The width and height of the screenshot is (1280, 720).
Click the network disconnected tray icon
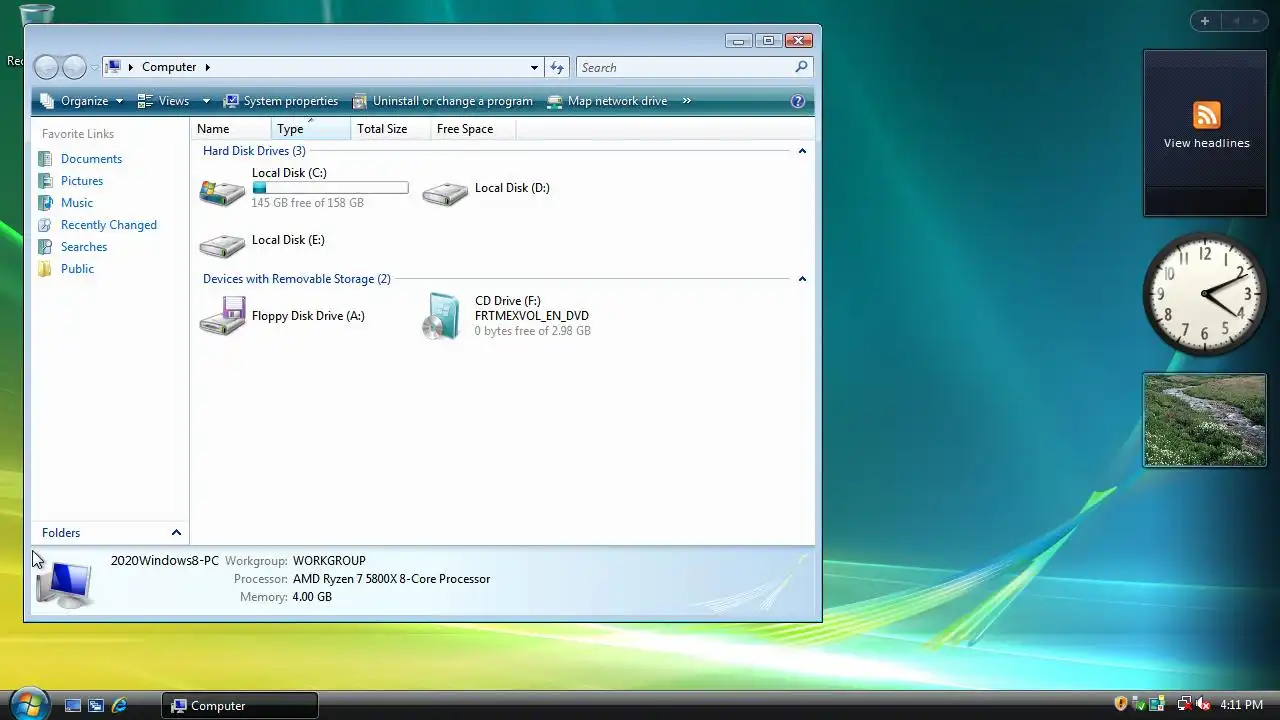1184,704
